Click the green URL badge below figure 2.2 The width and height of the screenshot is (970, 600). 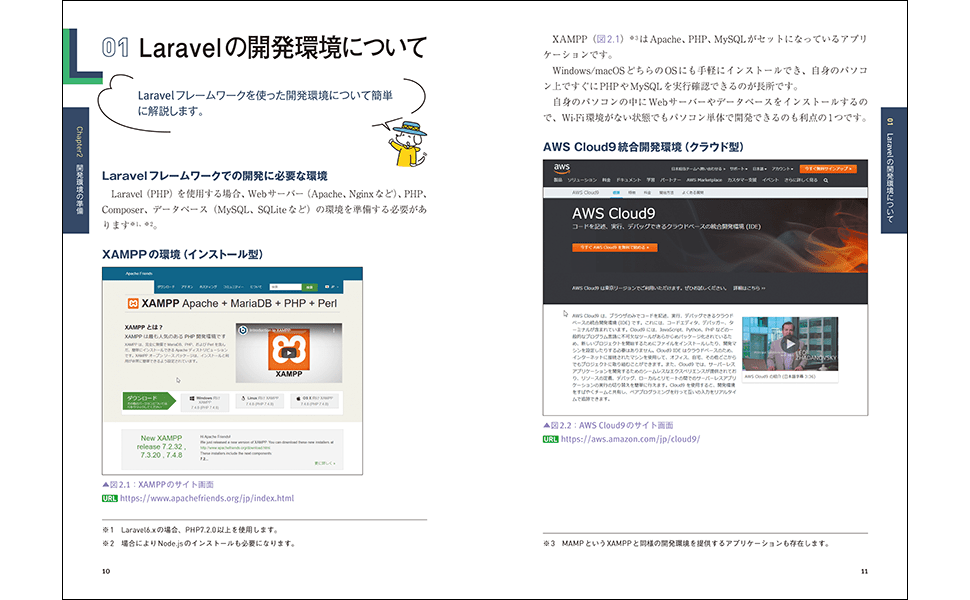click(550, 439)
